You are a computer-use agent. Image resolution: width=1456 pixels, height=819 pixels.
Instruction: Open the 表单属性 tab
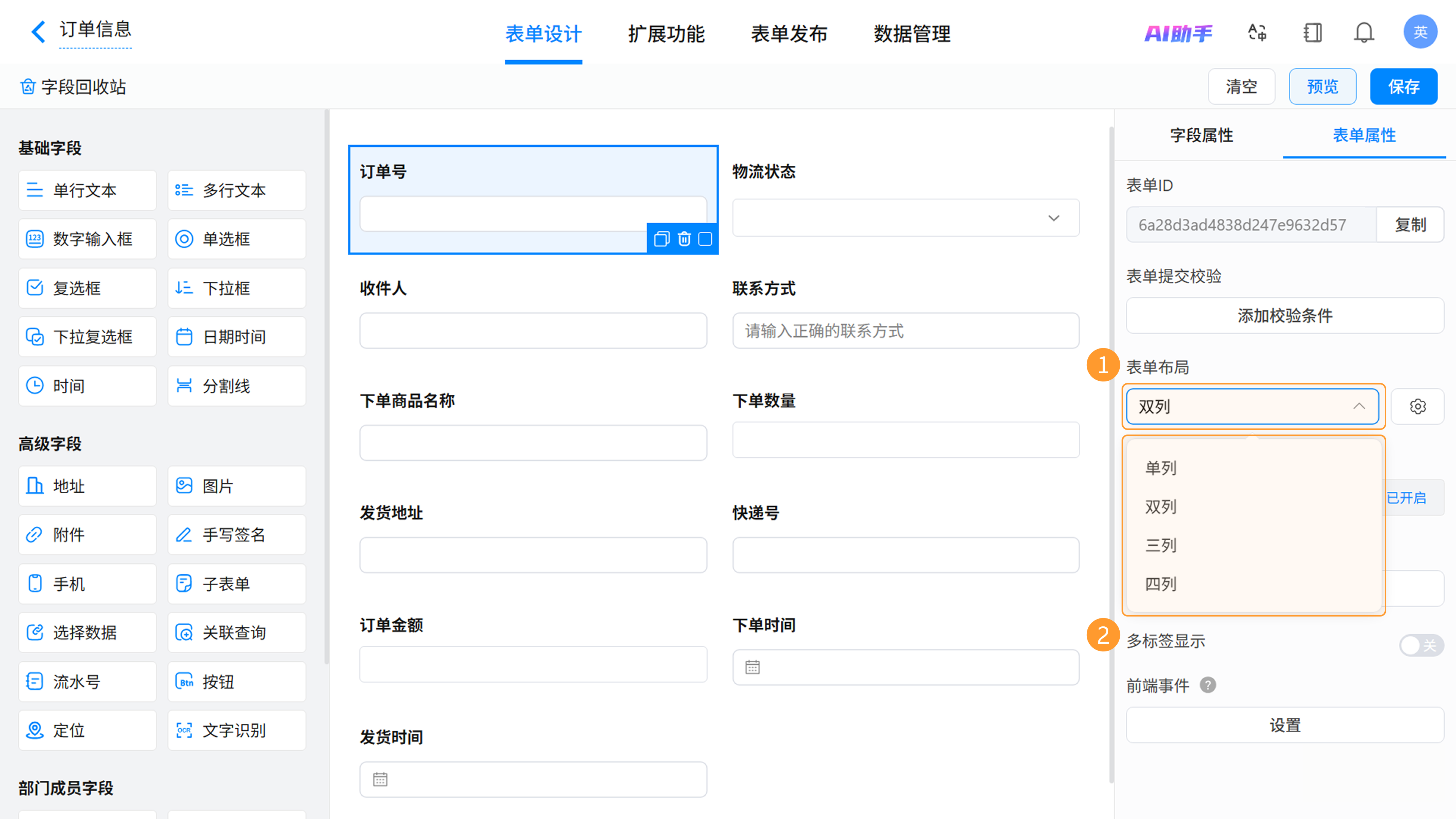coord(1365,135)
